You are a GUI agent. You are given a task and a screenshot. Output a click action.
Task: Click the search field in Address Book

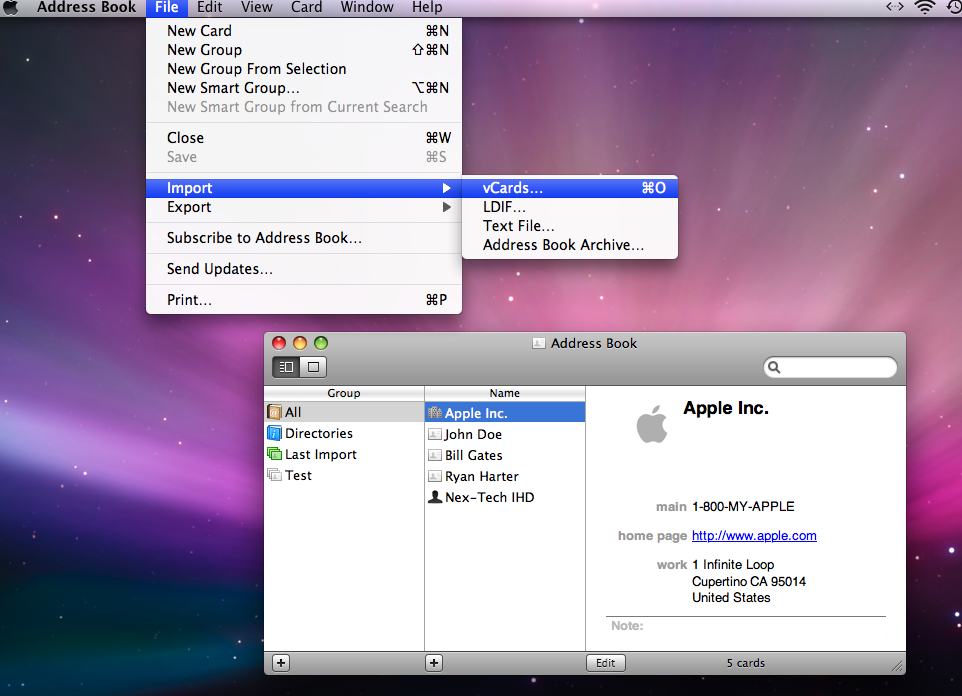pyautogui.click(x=830, y=367)
